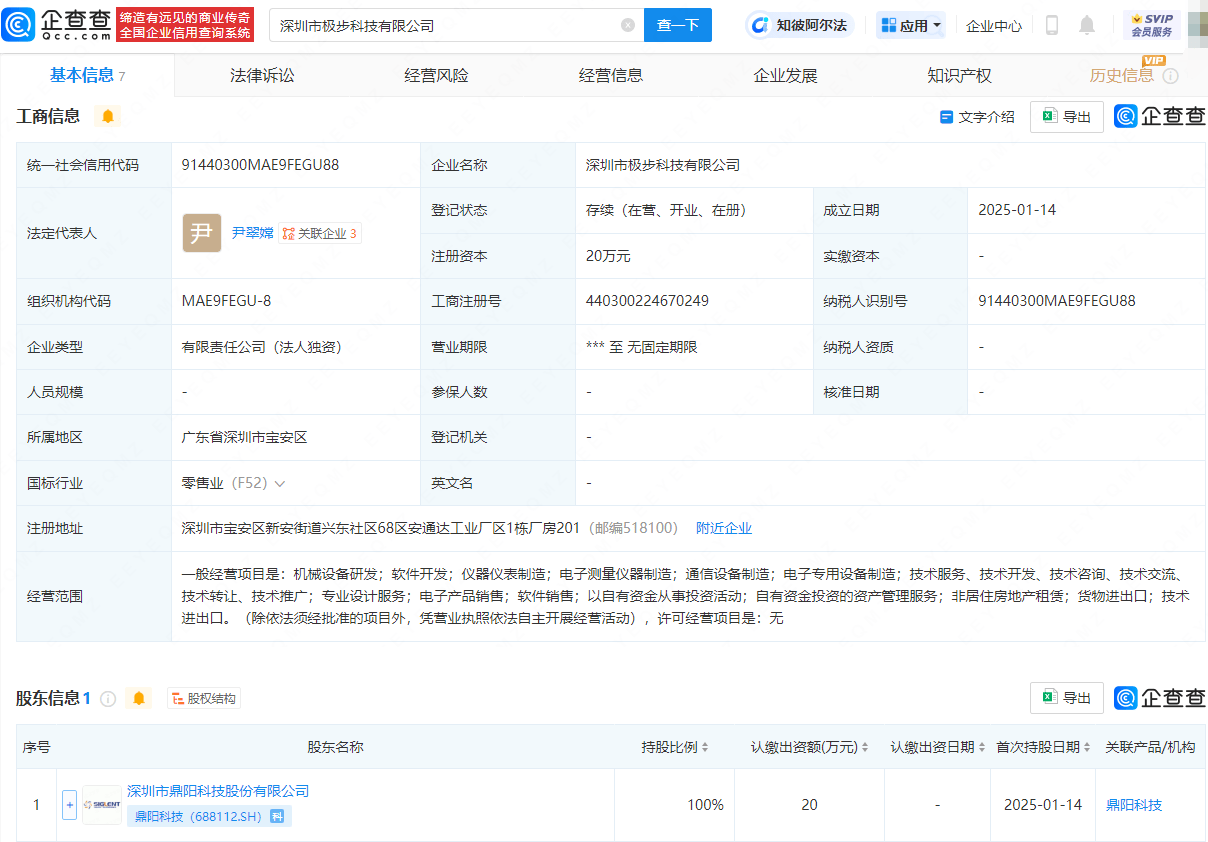Click the Qcc.com logo in the header
The height and width of the screenshot is (842, 1208).
coord(56,25)
